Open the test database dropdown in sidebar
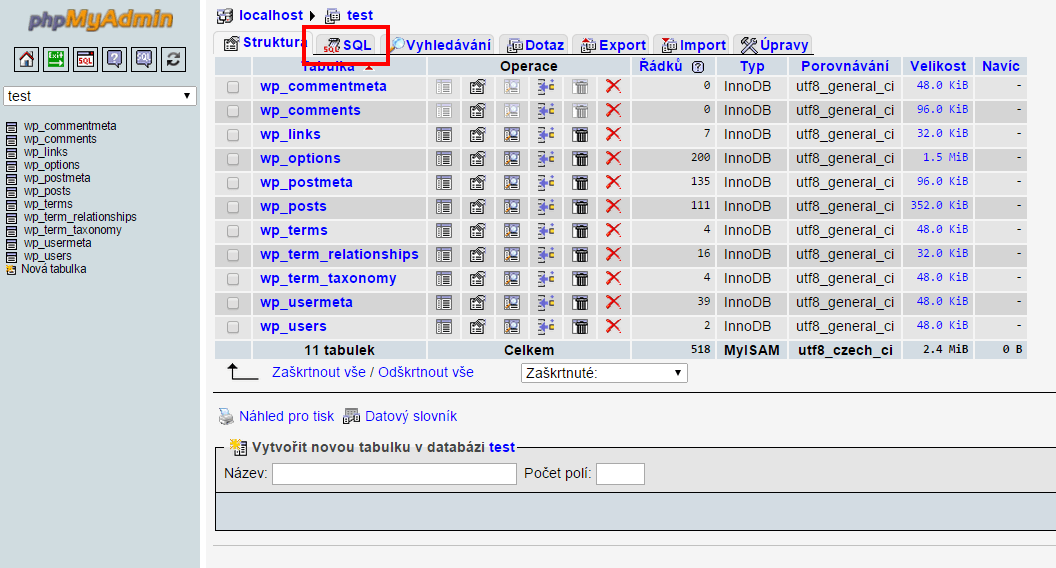 point(100,96)
